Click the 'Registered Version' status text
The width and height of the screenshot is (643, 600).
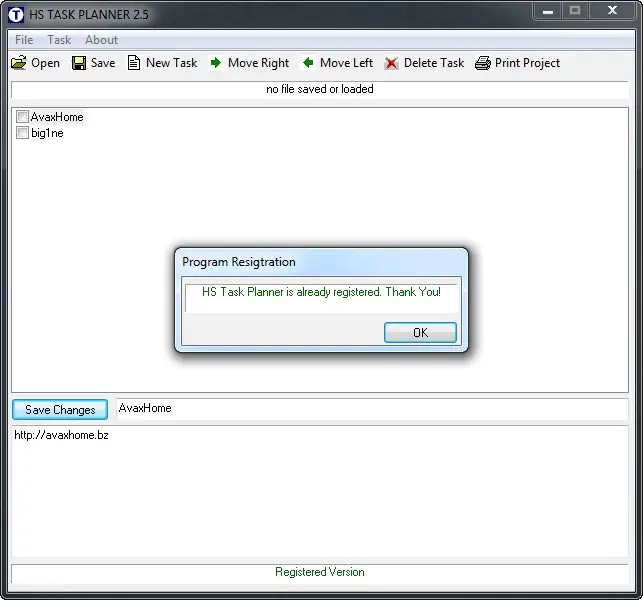[320, 572]
